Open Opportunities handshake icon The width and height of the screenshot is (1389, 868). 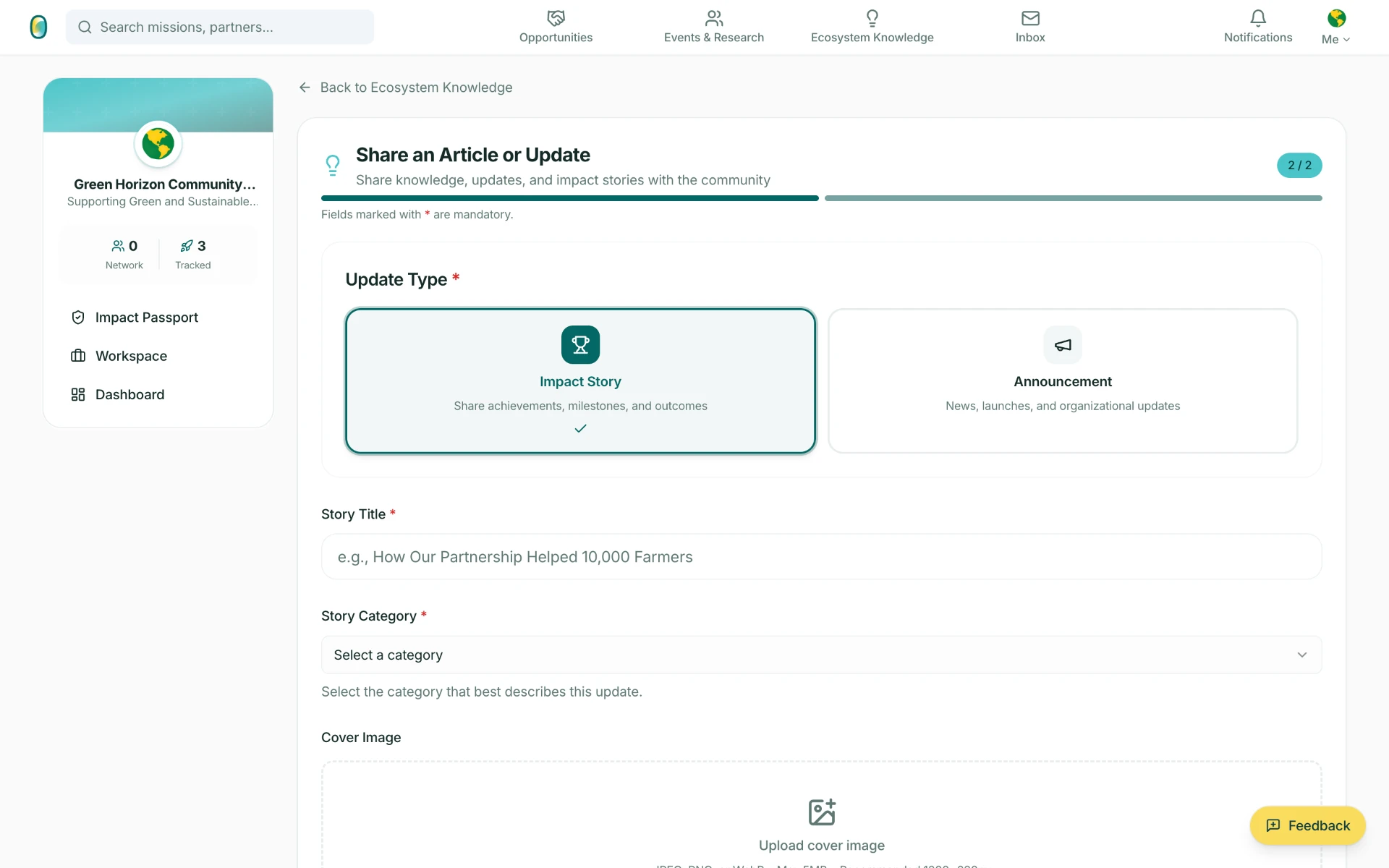[556, 18]
